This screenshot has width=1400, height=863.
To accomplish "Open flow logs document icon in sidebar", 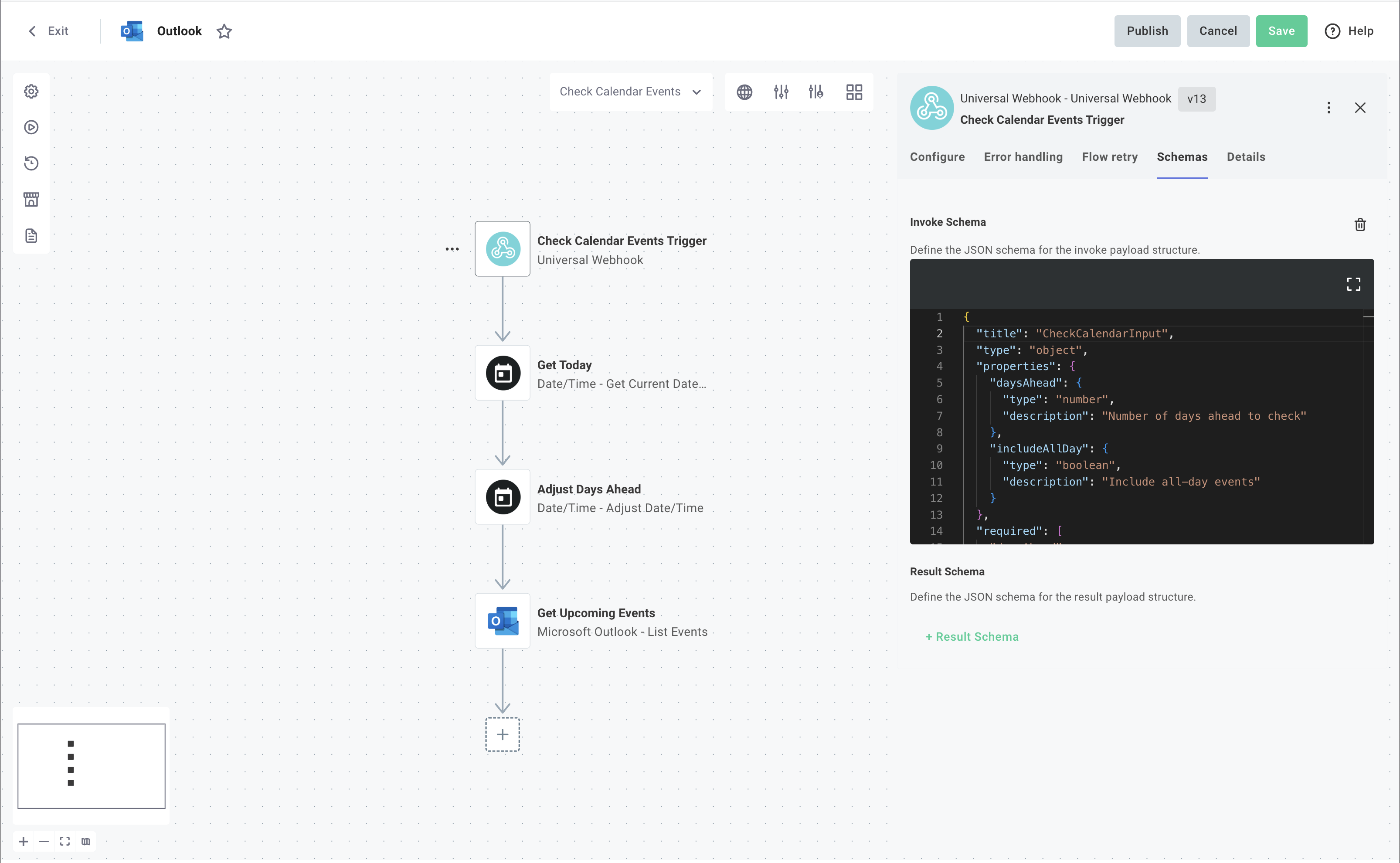I will (31, 235).
